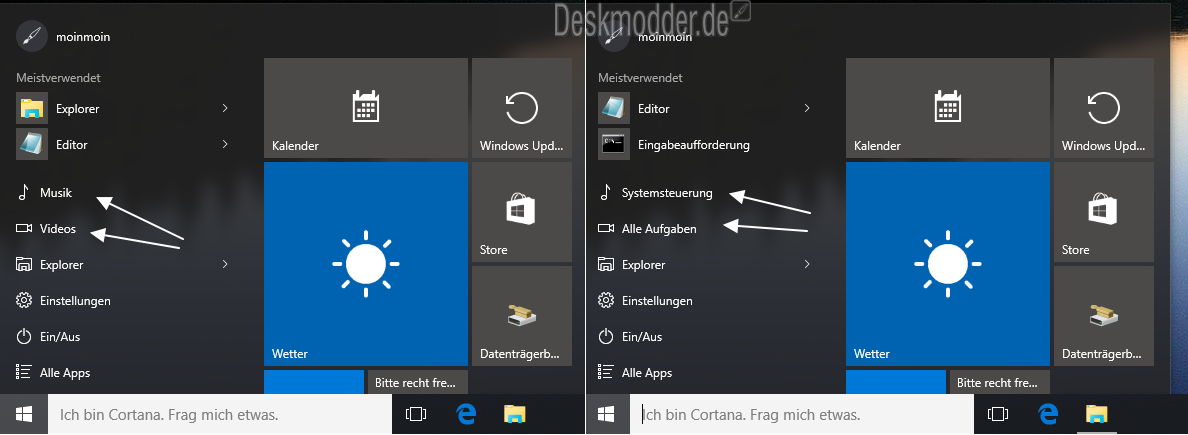Click 'Alle Apps' text in left menu
1188x435 pixels.
coord(65,373)
